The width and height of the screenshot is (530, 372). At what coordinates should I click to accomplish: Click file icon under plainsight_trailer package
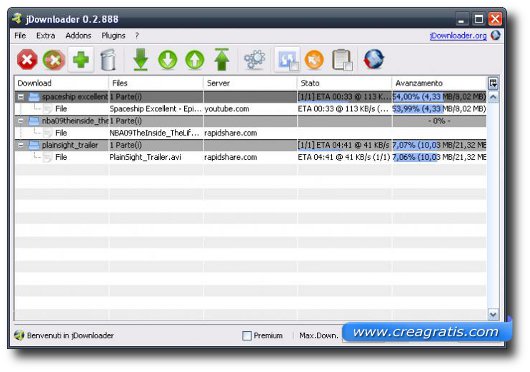[x=48, y=157]
